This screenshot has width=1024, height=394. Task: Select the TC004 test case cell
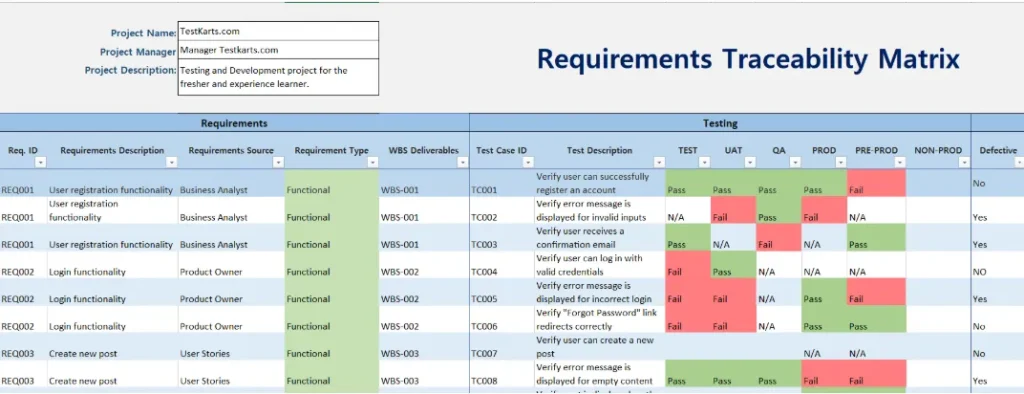(x=502, y=265)
